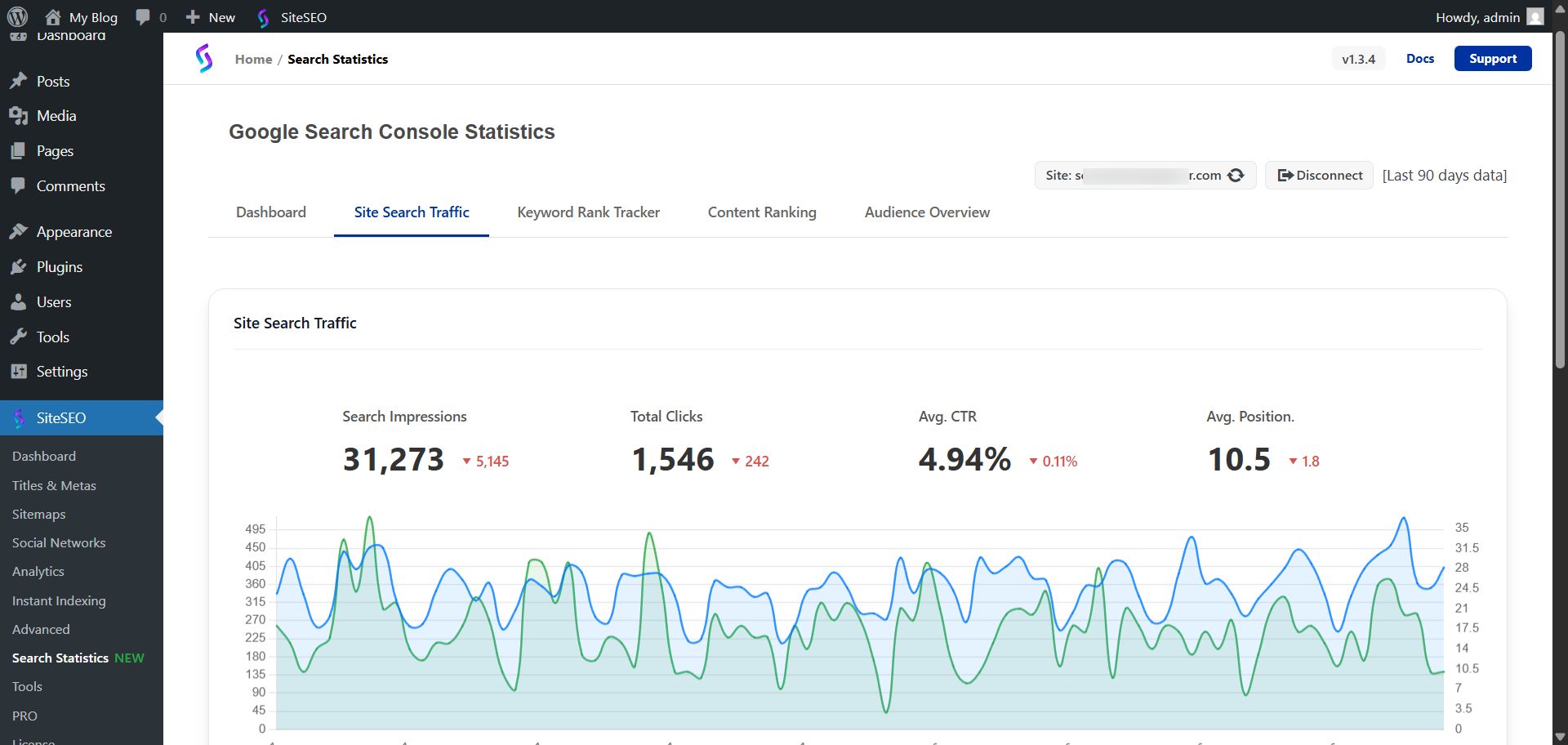Switch to the Keyword Rank Tracker tab
The width and height of the screenshot is (1568, 745).
click(588, 212)
